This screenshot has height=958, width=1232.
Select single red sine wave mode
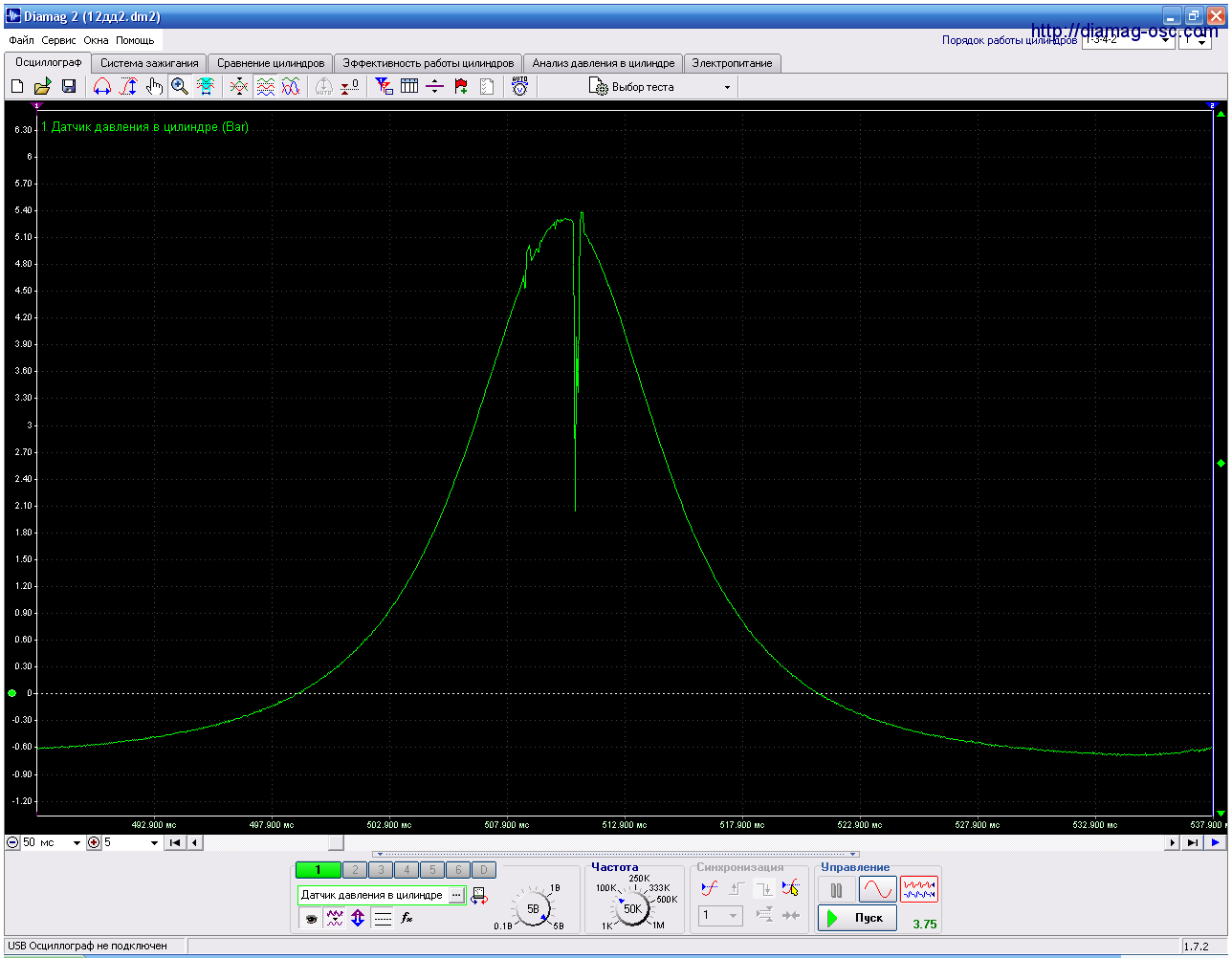877,890
